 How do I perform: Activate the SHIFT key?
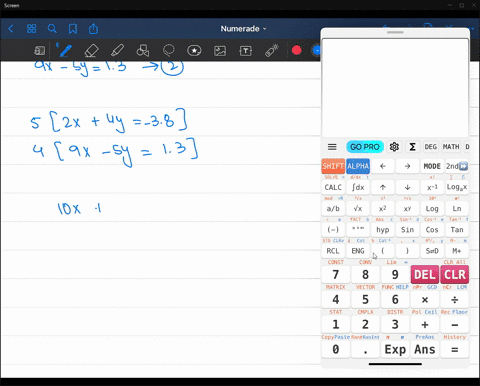(333, 166)
